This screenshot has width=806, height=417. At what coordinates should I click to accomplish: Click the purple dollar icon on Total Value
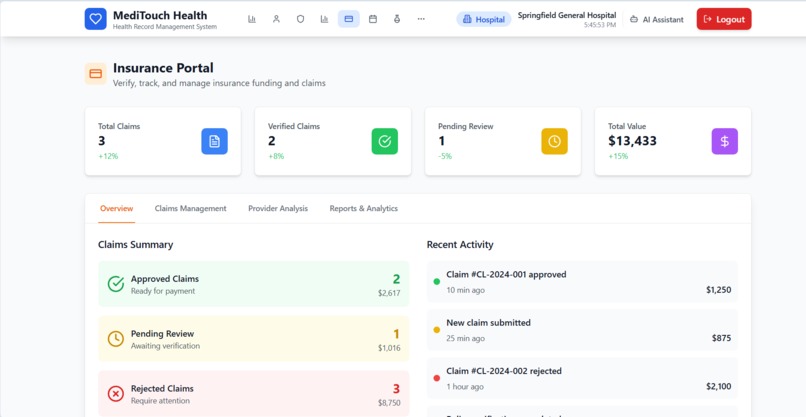click(725, 141)
